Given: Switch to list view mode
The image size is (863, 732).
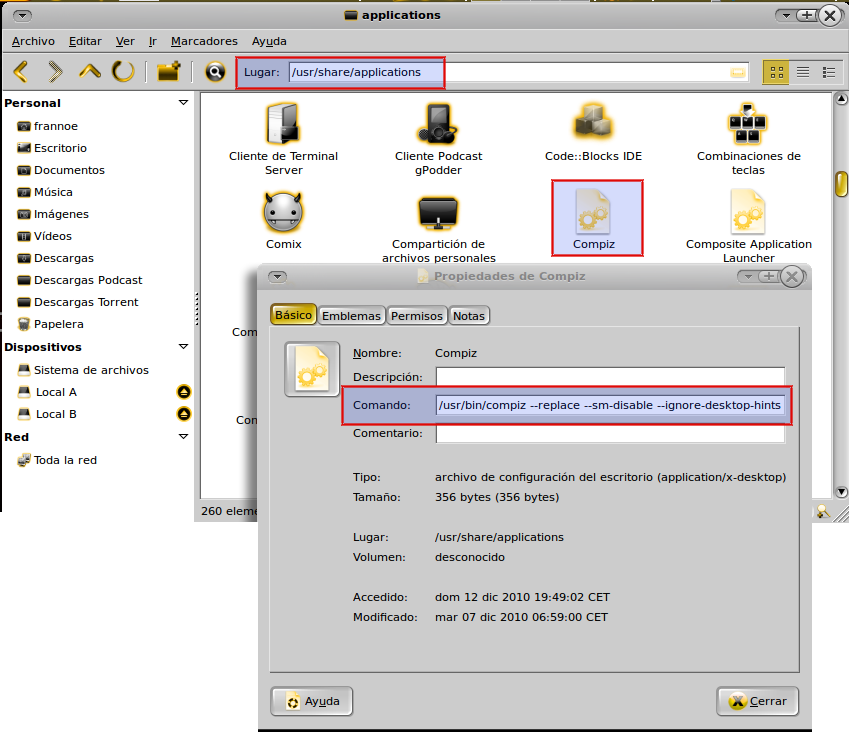Looking at the screenshot, I should coord(803,72).
